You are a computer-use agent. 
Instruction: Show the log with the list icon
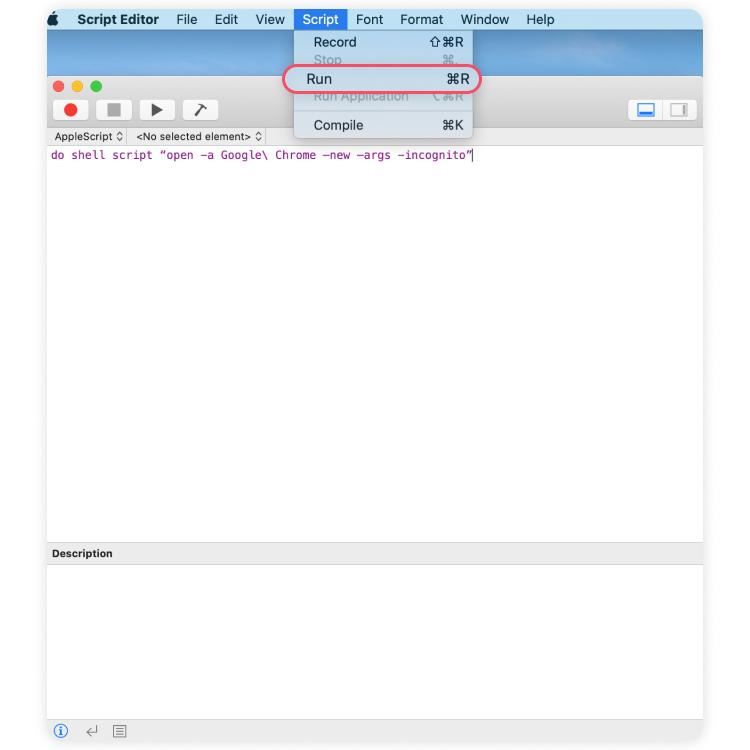click(x=120, y=730)
